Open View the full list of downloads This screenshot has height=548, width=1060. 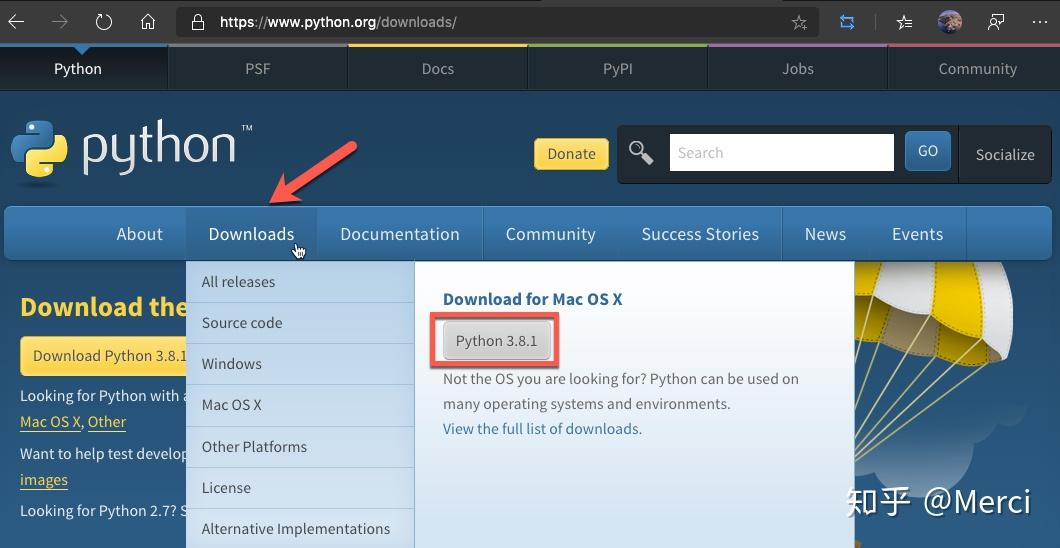(542, 429)
